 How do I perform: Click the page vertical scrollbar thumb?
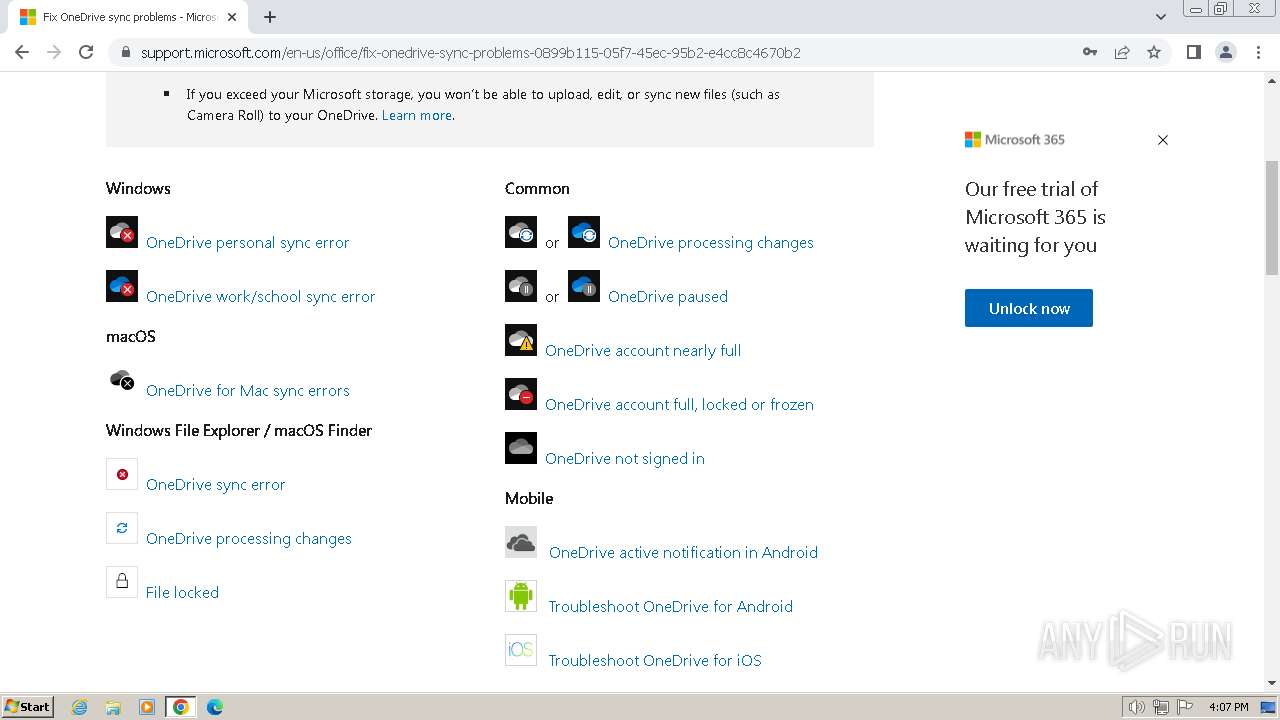point(1272,217)
